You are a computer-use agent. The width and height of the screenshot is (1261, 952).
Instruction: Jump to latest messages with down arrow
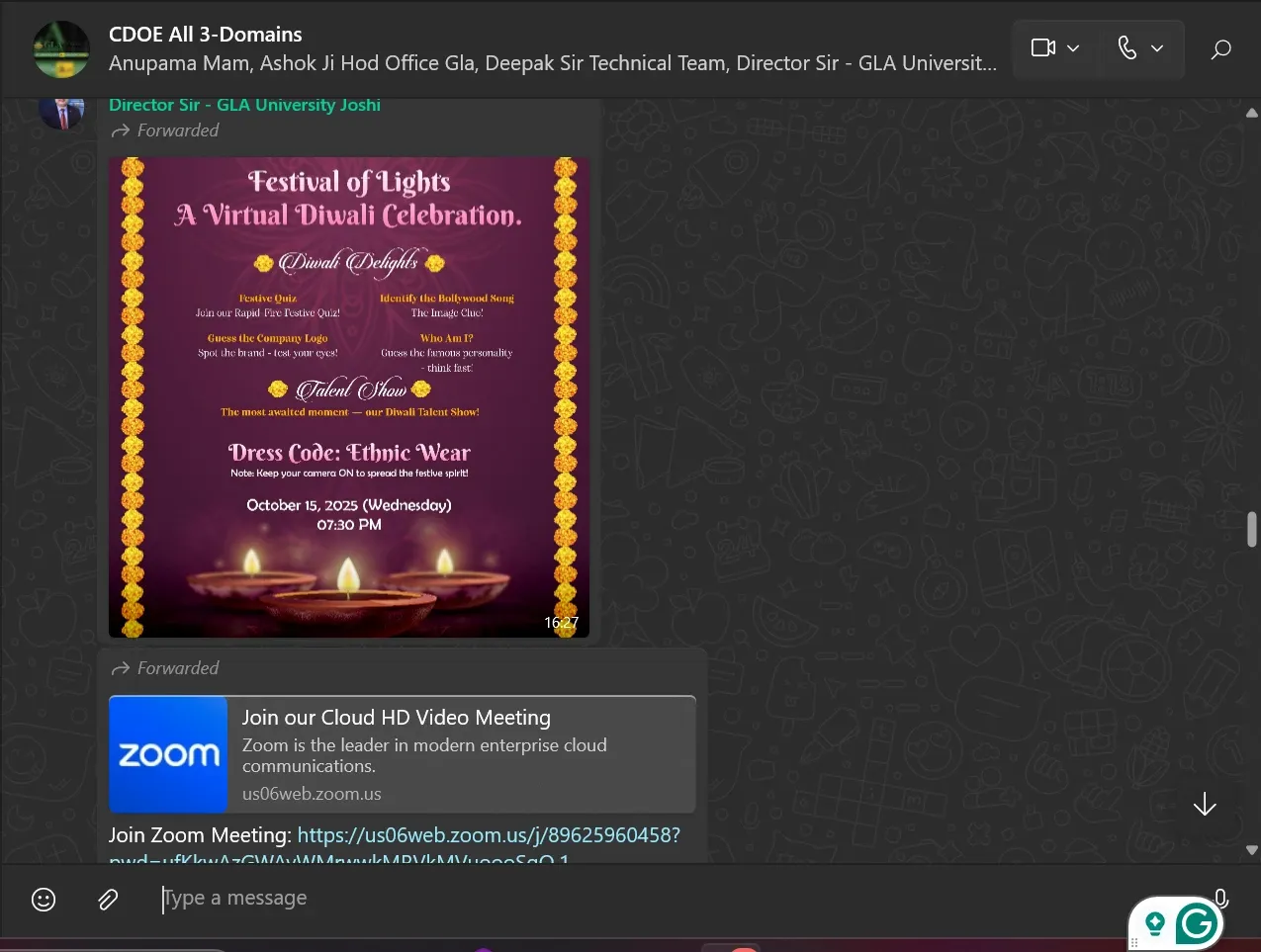[x=1205, y=805]
